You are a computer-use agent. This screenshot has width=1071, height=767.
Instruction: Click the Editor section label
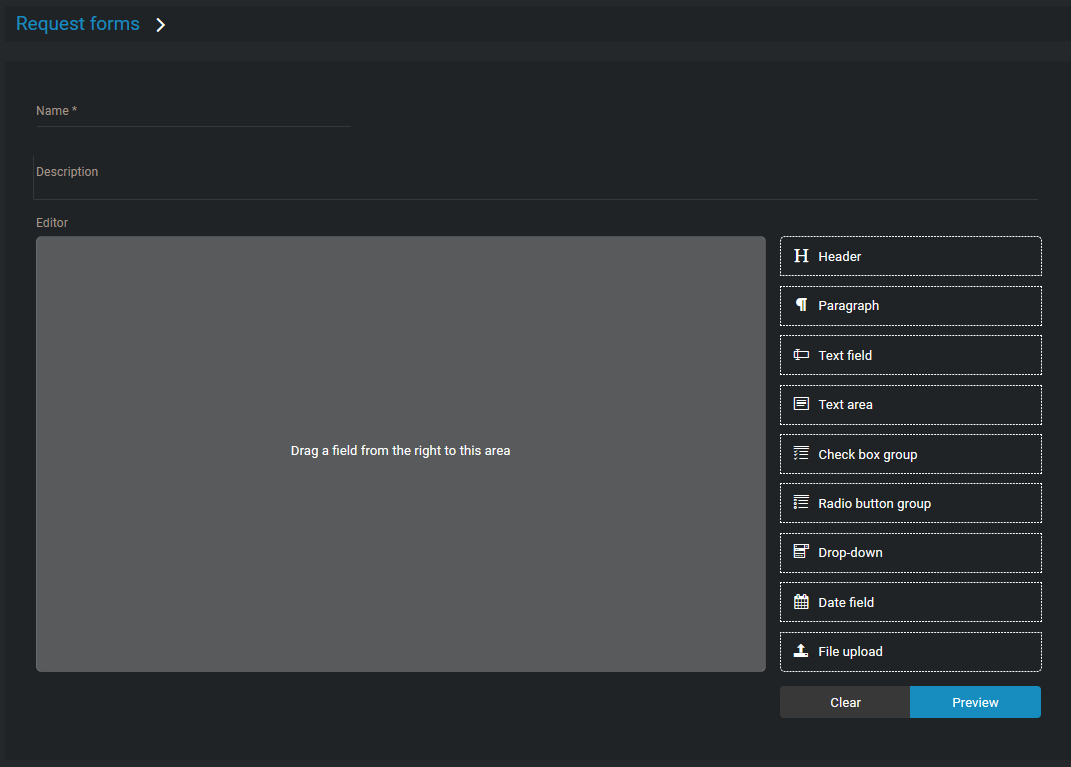[52, 223]
